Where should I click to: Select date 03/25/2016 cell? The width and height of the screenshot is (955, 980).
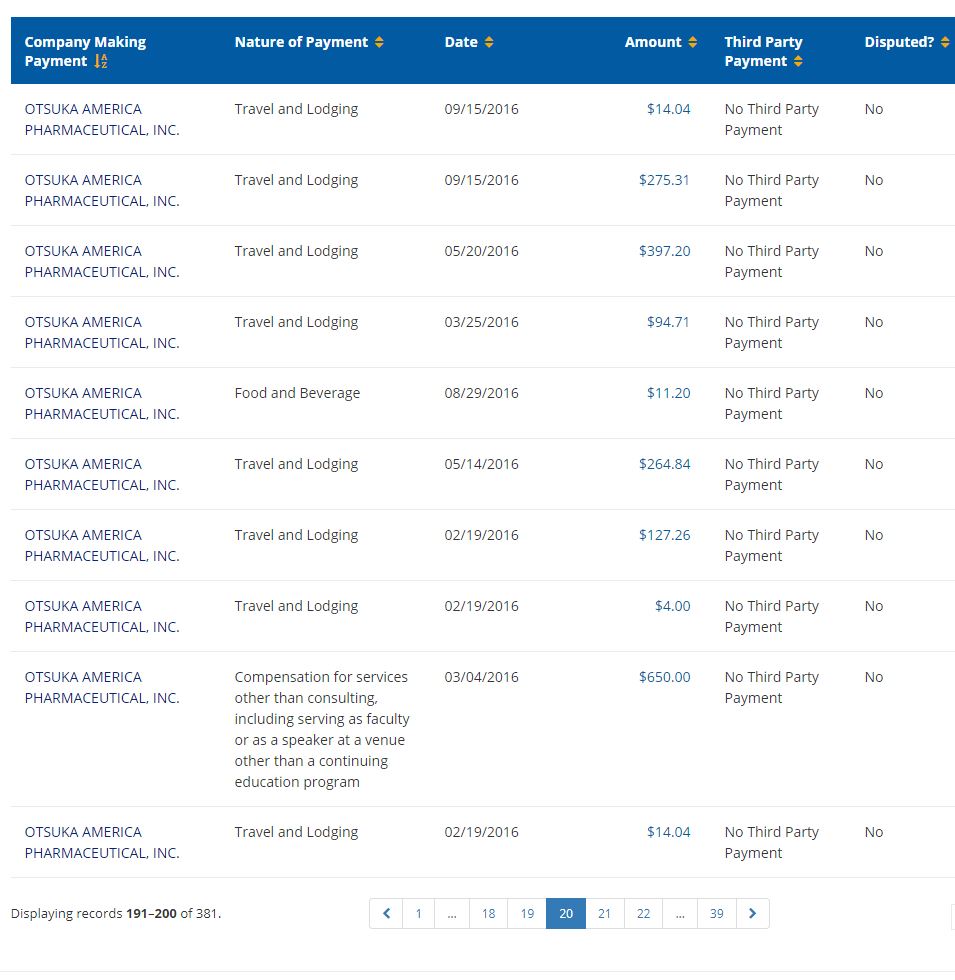tap(481, 322)
